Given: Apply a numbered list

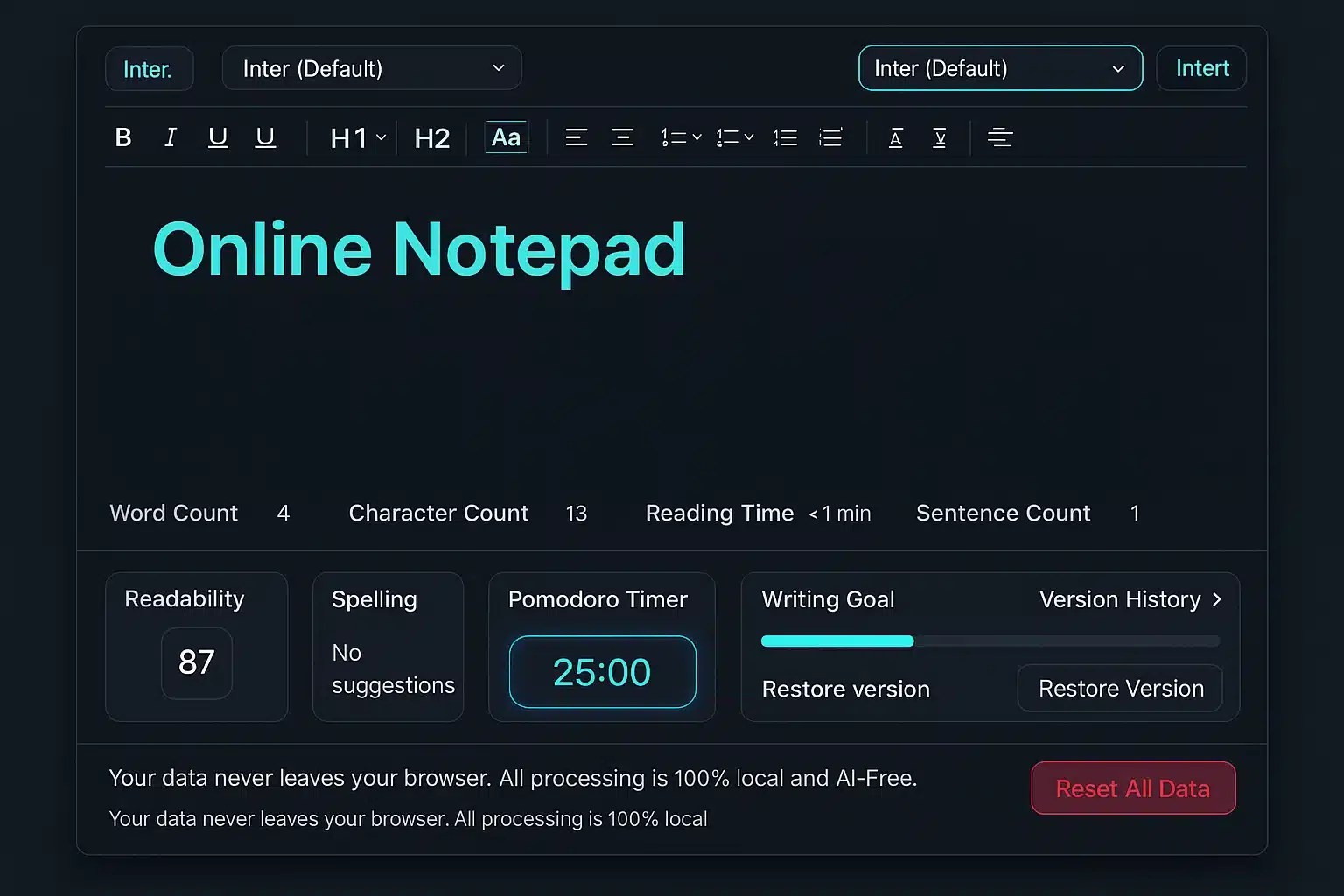Looking at the screenshot, I should 785,136.
